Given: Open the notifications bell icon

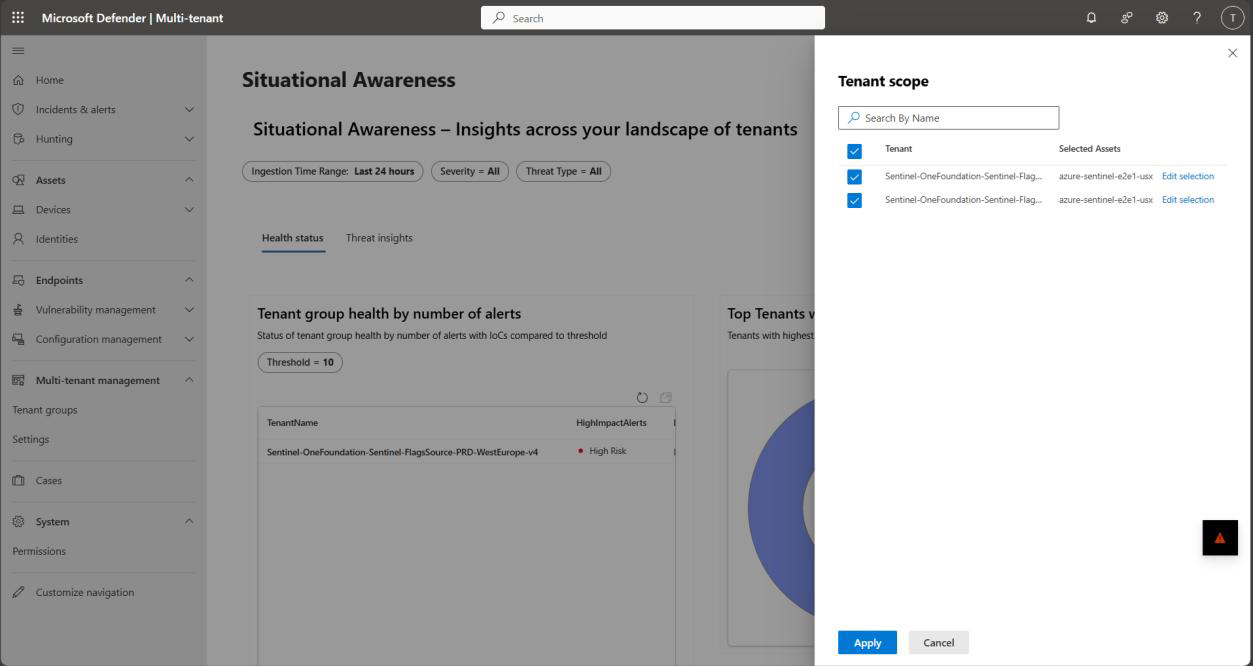Looking at the screenshot, I should pos(1091,18).
